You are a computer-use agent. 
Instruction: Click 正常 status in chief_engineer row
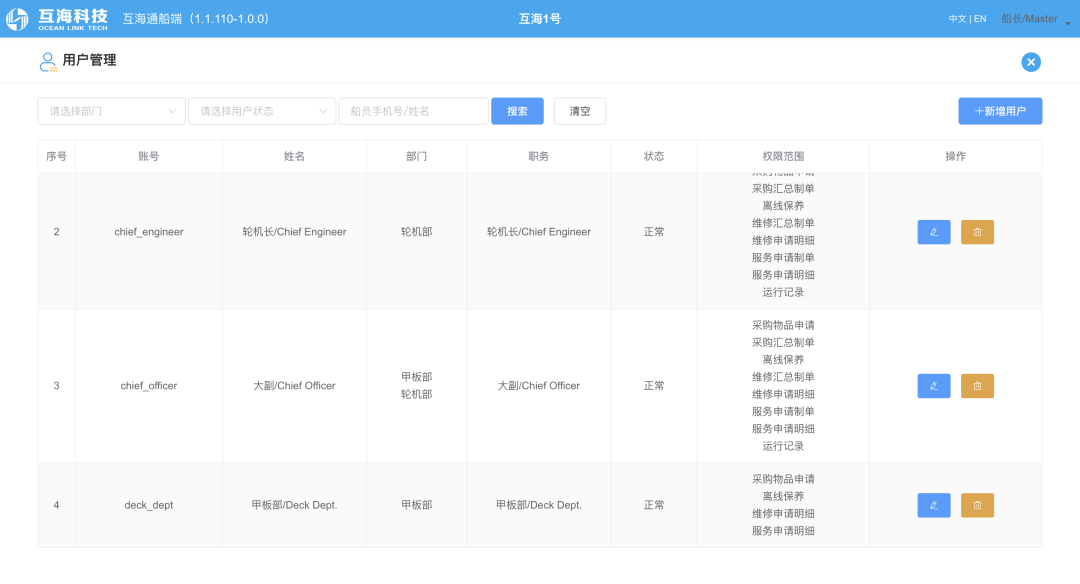click(x=654, y=232)
